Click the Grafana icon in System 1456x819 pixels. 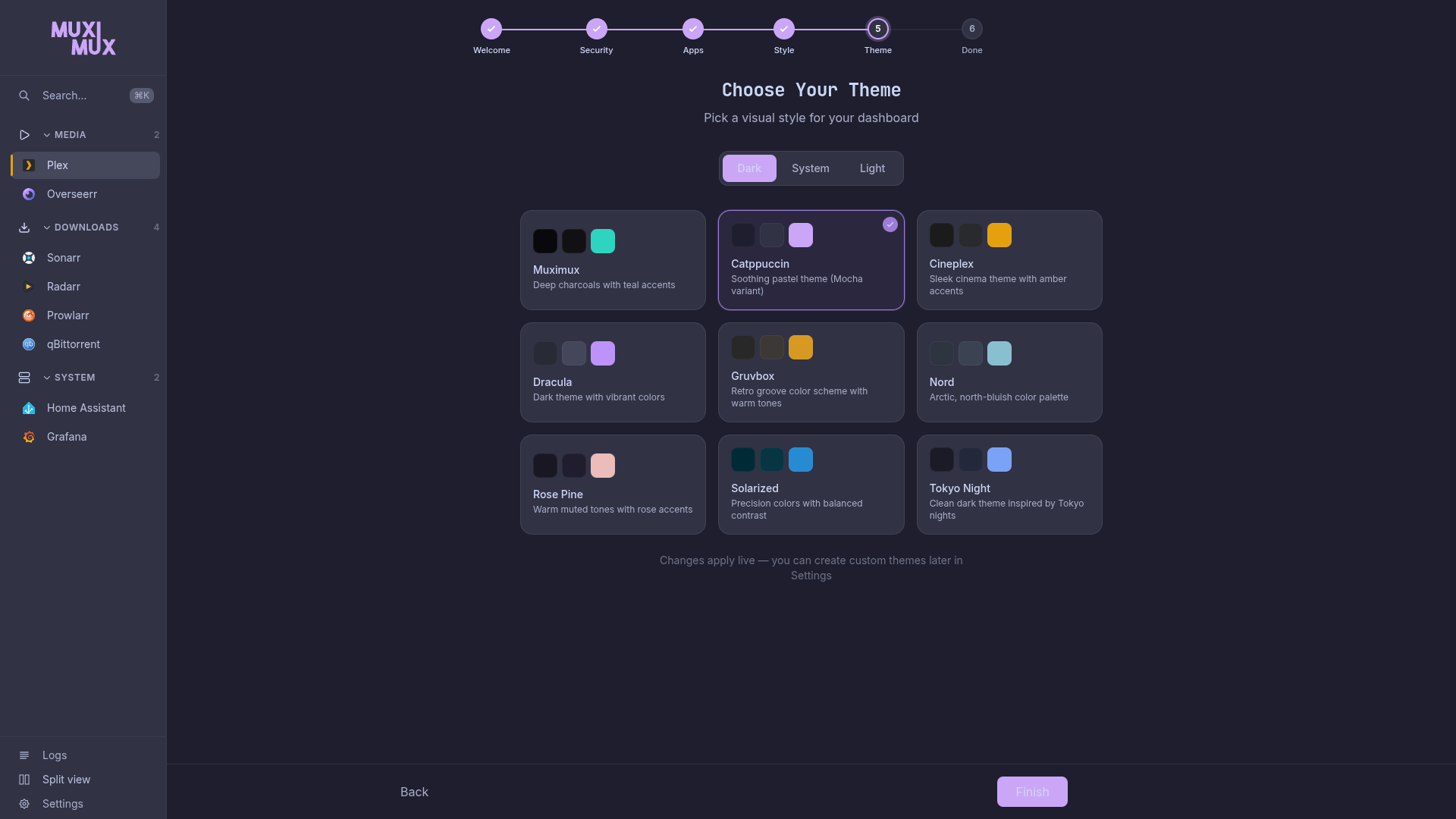pos(29,437)
